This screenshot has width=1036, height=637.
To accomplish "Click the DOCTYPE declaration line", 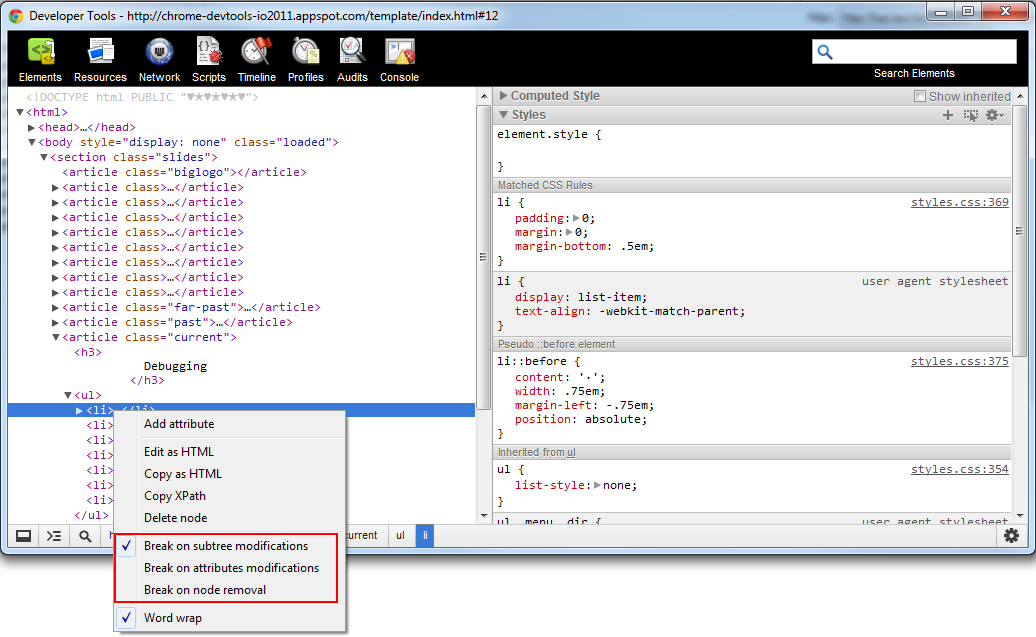I will pyautogui.click(x=142, y=97).
